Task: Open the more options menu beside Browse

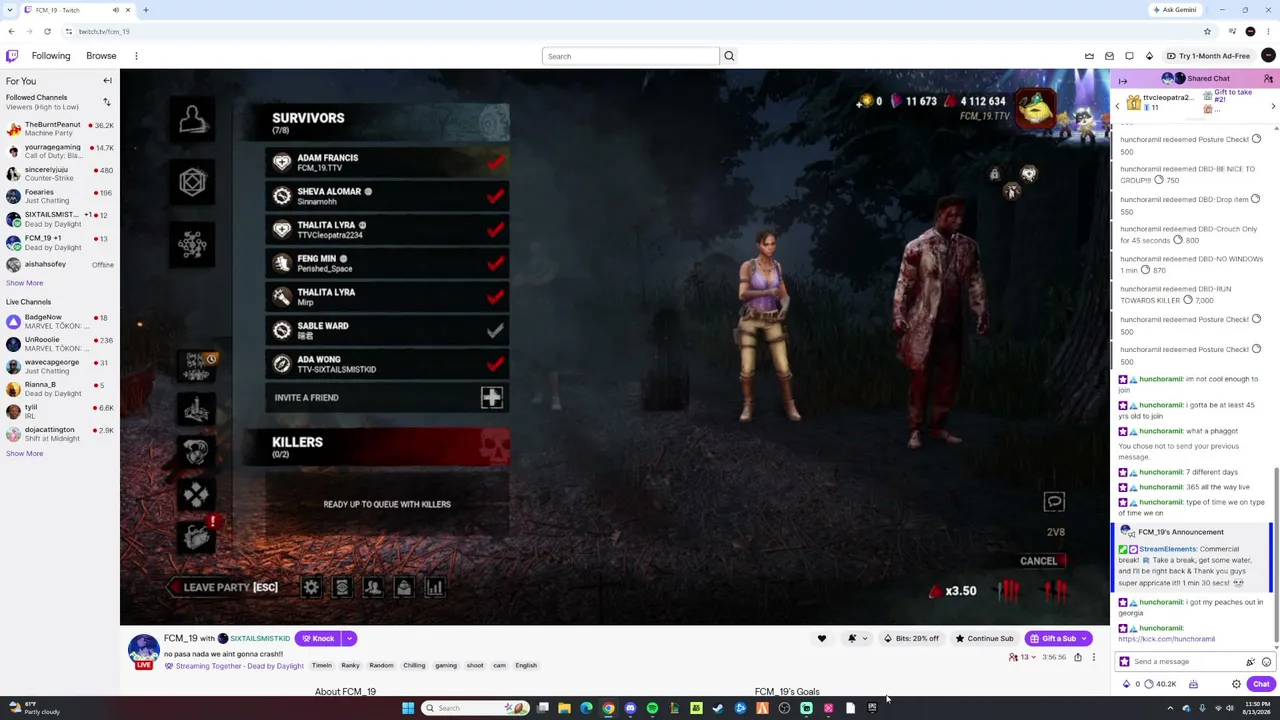Action: (x=136, y=56)
